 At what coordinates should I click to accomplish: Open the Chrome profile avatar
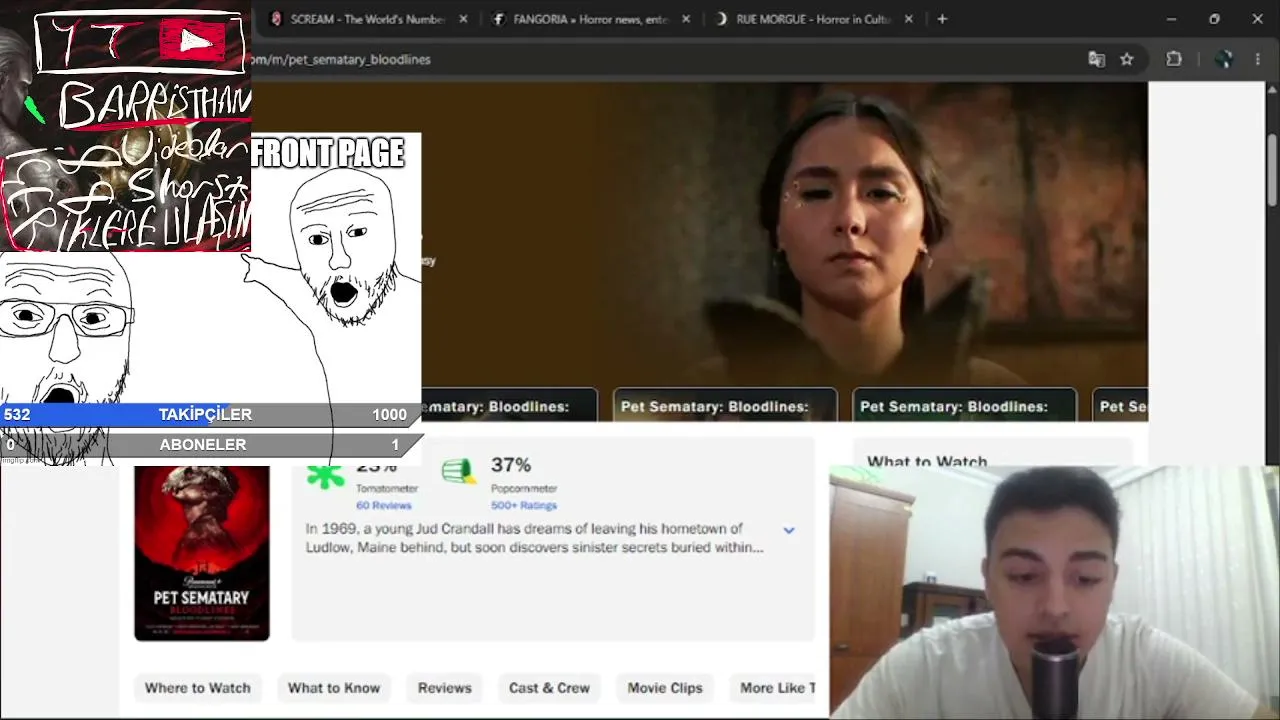tap(1224, 59)
